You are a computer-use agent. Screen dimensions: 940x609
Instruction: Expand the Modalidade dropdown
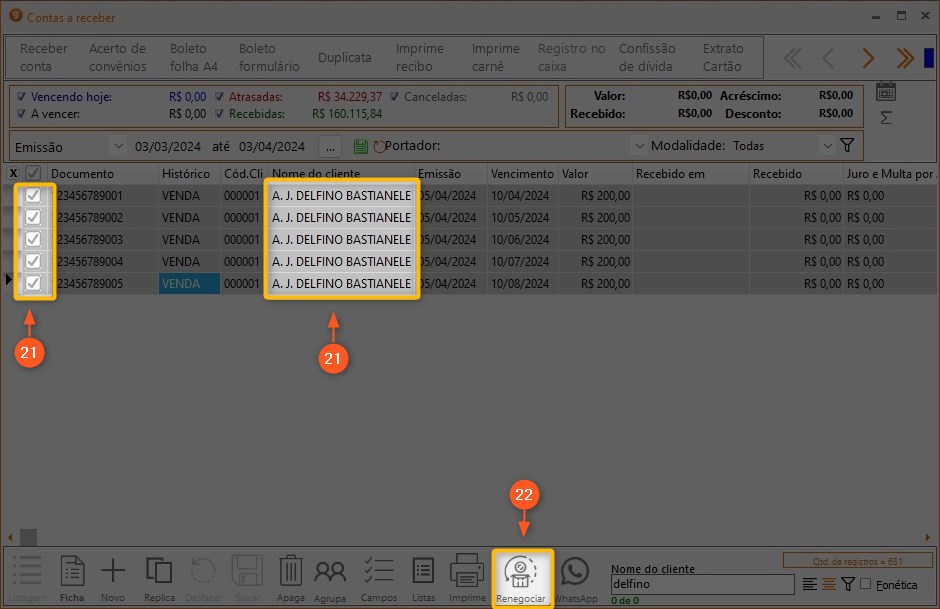tap(826, 146)
